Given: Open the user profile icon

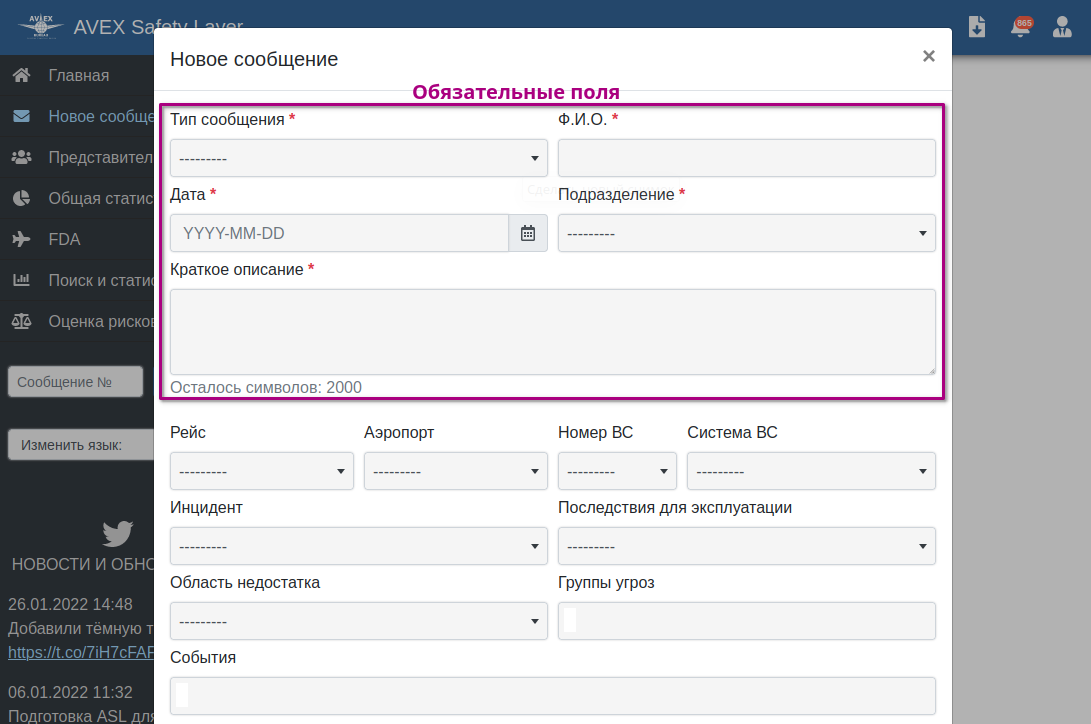Looking at the screenshot, I should tap(1062, 27).
